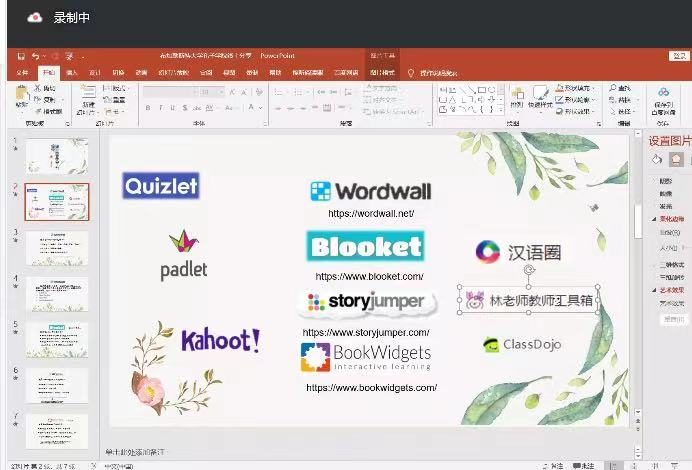Select the rectangle shape in shapes gallery
The width and height of the screenshot is (692, 470).
point(481,90)
